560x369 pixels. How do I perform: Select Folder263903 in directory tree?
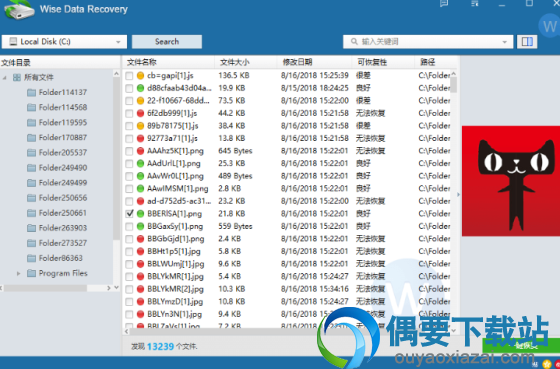(63, 228)
